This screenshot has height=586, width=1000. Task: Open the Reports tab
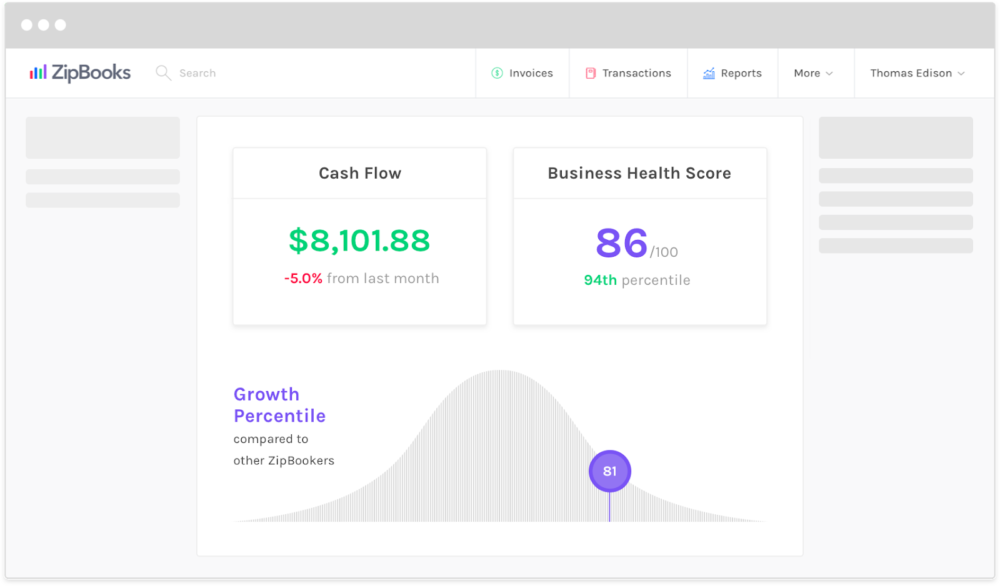tap(732, 73)
